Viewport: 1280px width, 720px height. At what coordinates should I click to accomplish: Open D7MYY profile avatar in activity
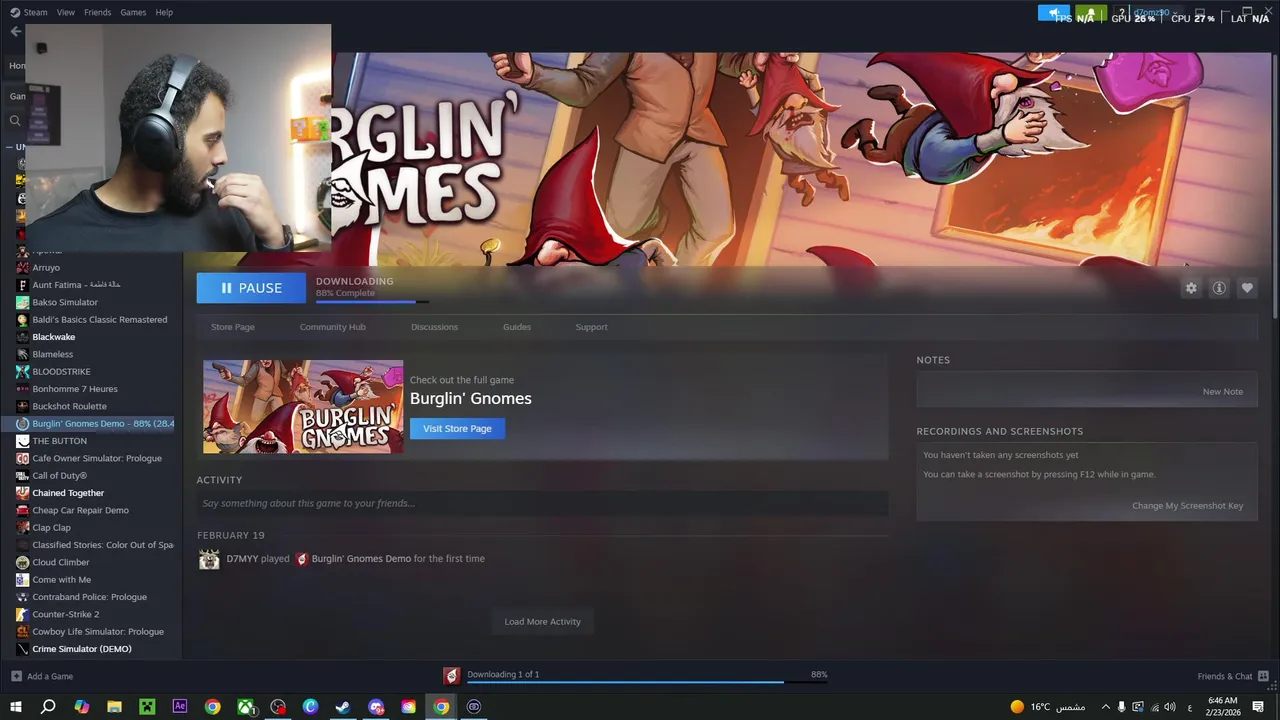(x=209, y=559)
